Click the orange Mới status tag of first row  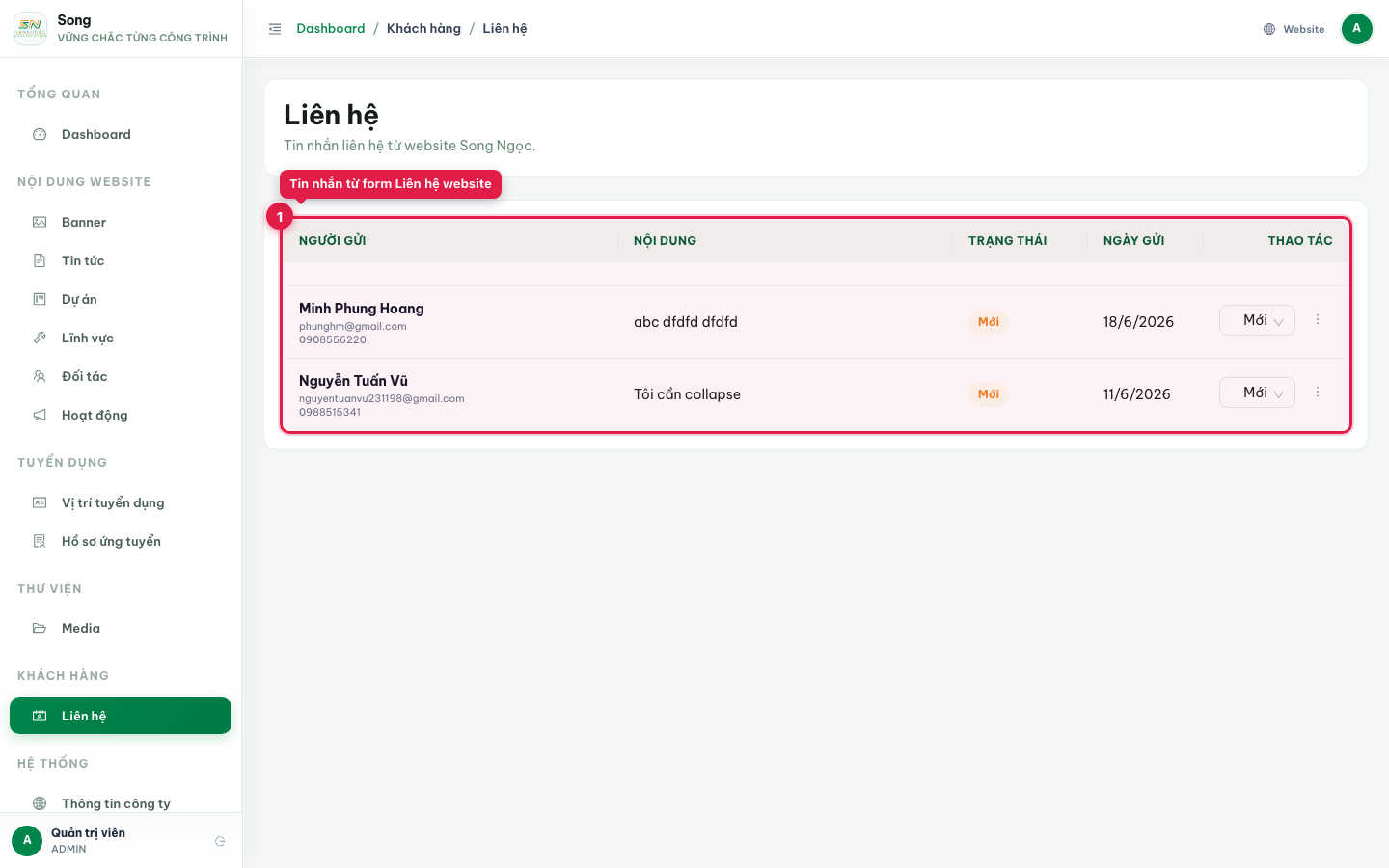(989, 322)
